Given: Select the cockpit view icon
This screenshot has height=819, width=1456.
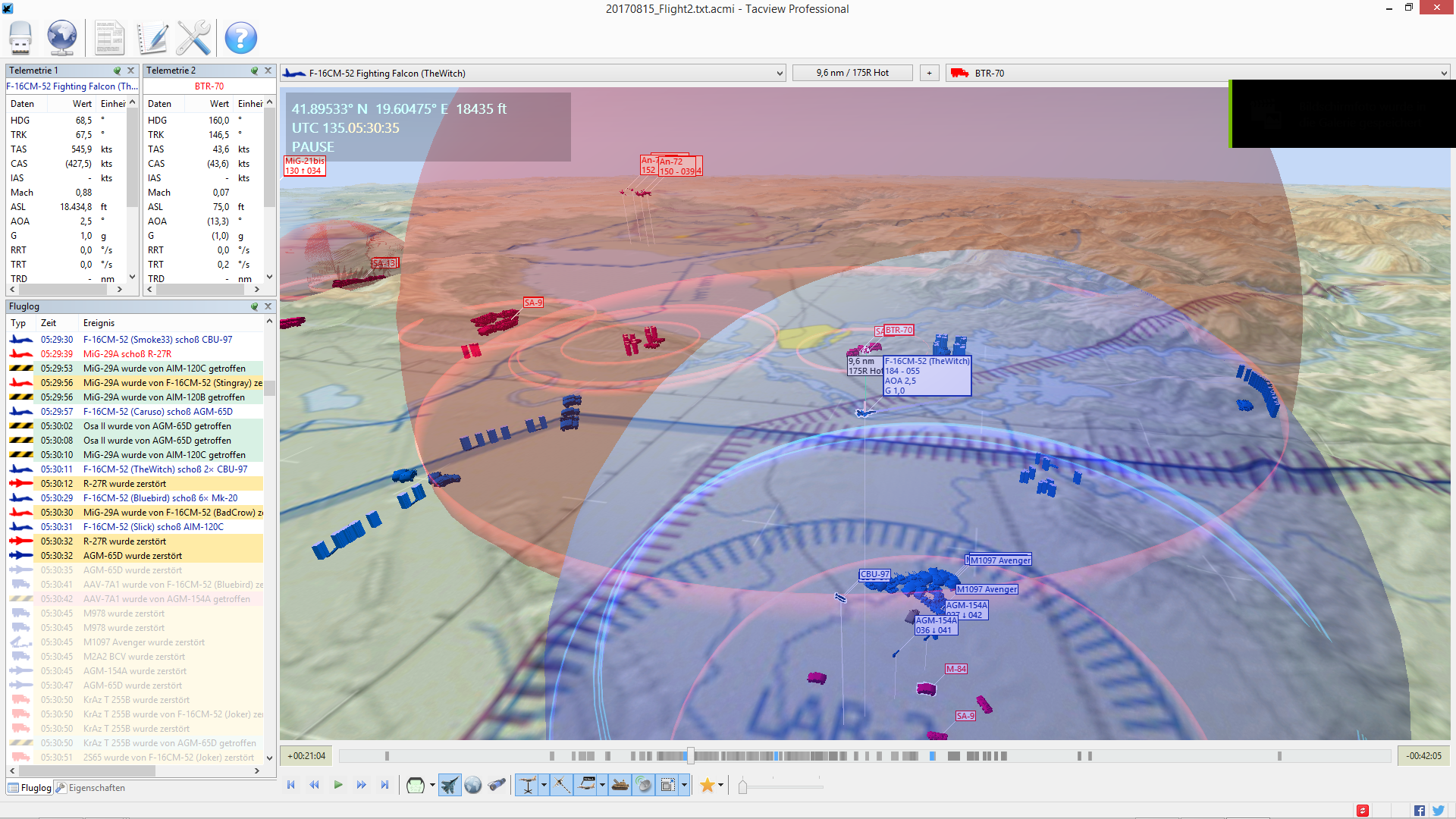Looking at the screenshot, I should pos(416,786).
